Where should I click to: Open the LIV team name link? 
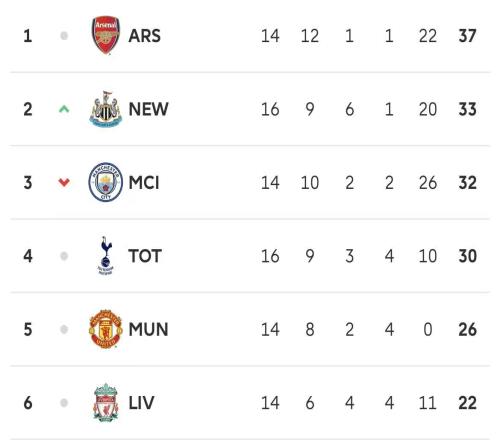(x=141, y=403)
